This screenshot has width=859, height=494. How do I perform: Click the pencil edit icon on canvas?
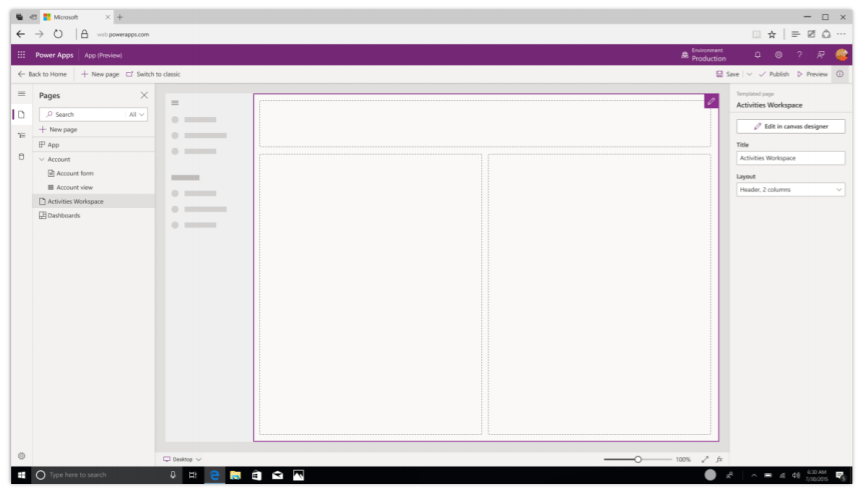pos(710,101)
